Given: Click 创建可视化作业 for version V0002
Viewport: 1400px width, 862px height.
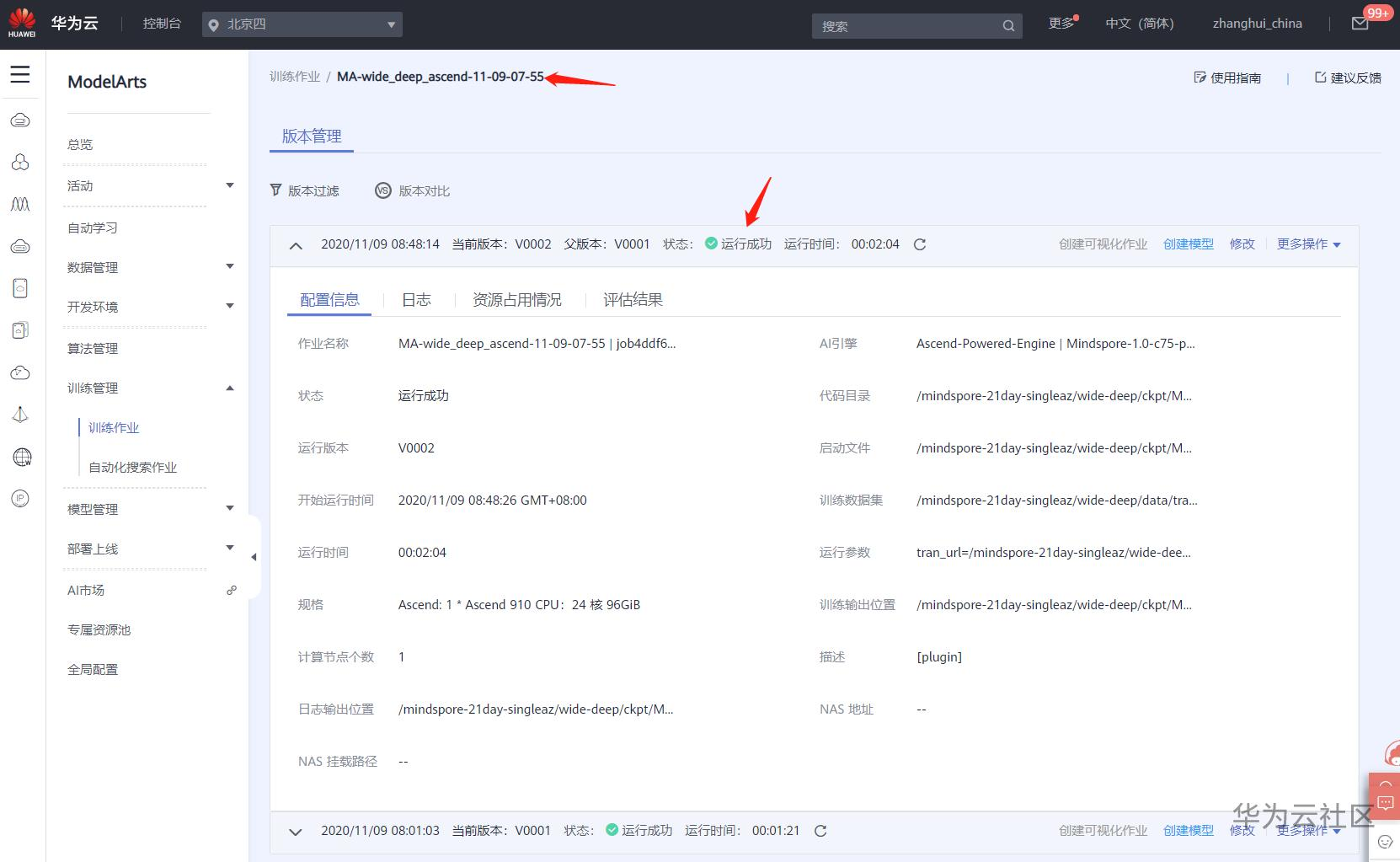Looking at the screenshot, I should point(1103,244).
